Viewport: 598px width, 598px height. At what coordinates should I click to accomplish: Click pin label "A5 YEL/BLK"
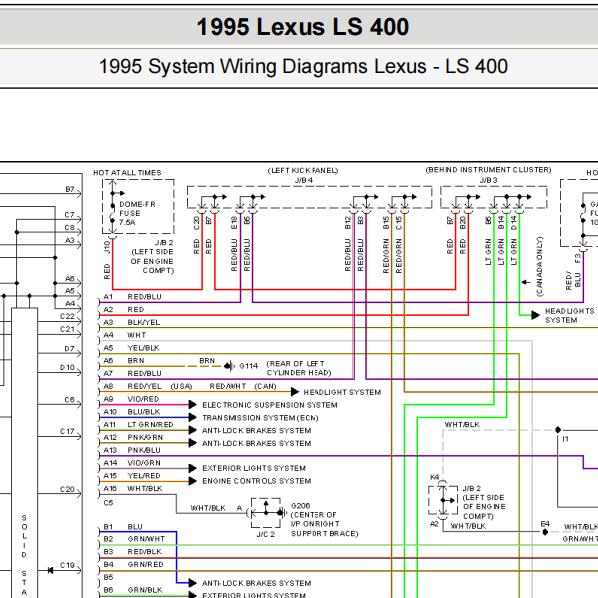[131, 348]
